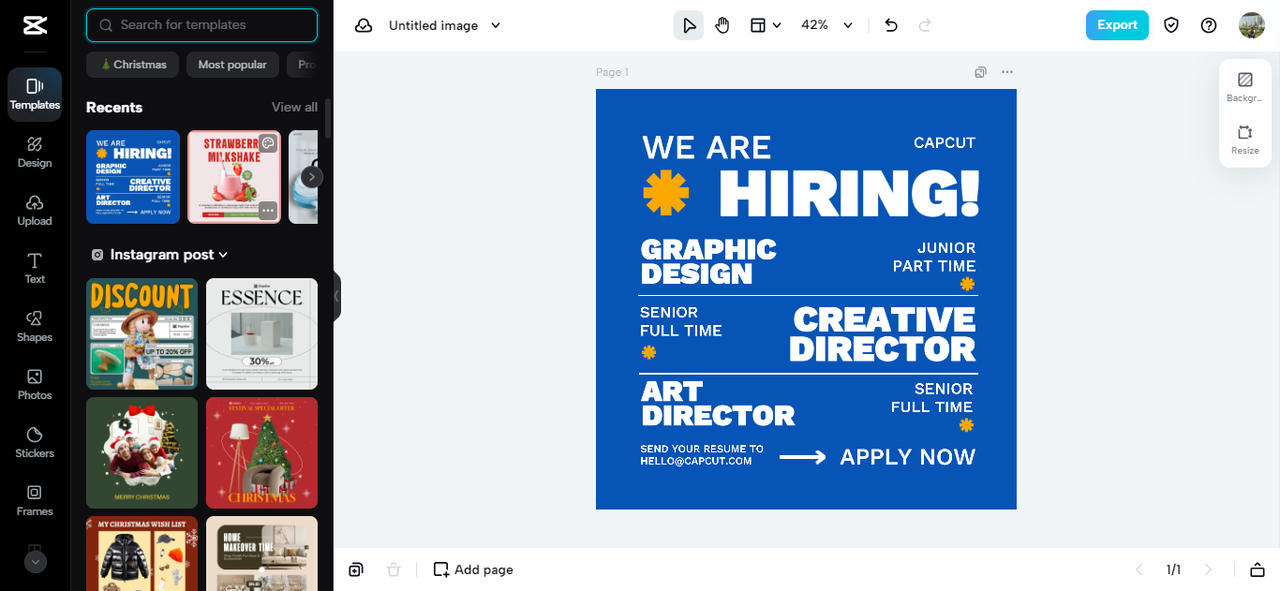
Task: Redo the last action
Action: click(x=925, y=26)
